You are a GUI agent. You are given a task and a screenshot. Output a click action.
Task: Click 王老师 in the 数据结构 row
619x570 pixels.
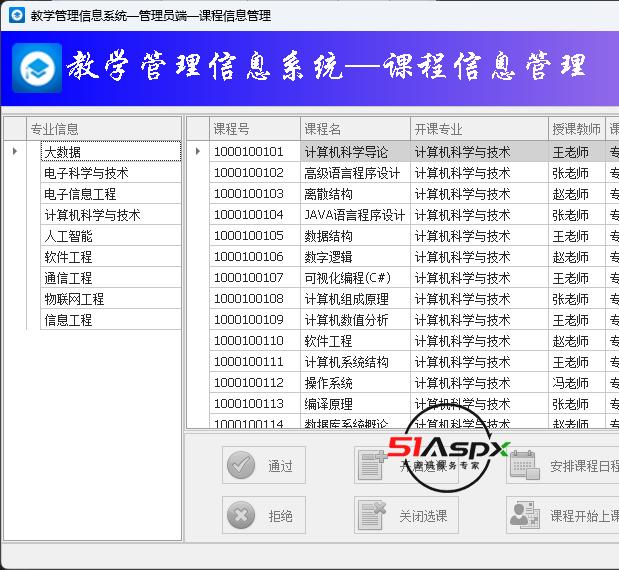coord(576,236)
